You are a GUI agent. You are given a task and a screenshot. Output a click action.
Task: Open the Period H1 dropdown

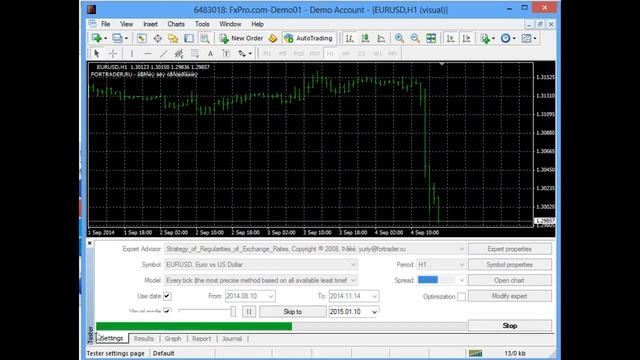(461, 264)
